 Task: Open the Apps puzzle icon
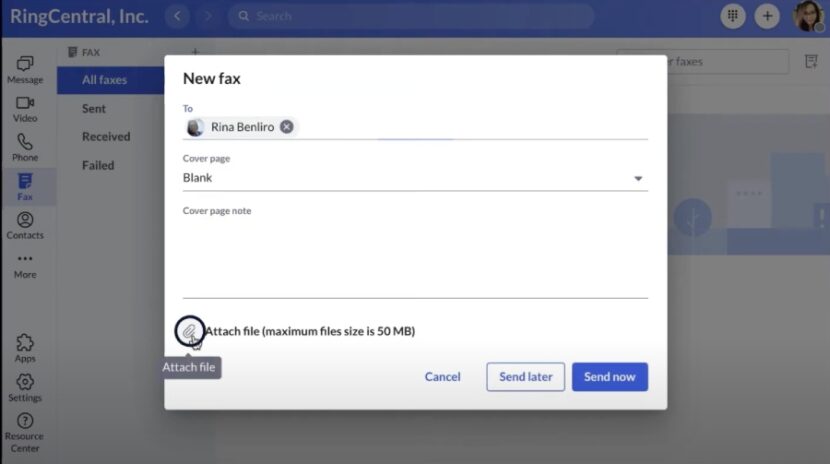click(25, 348)
